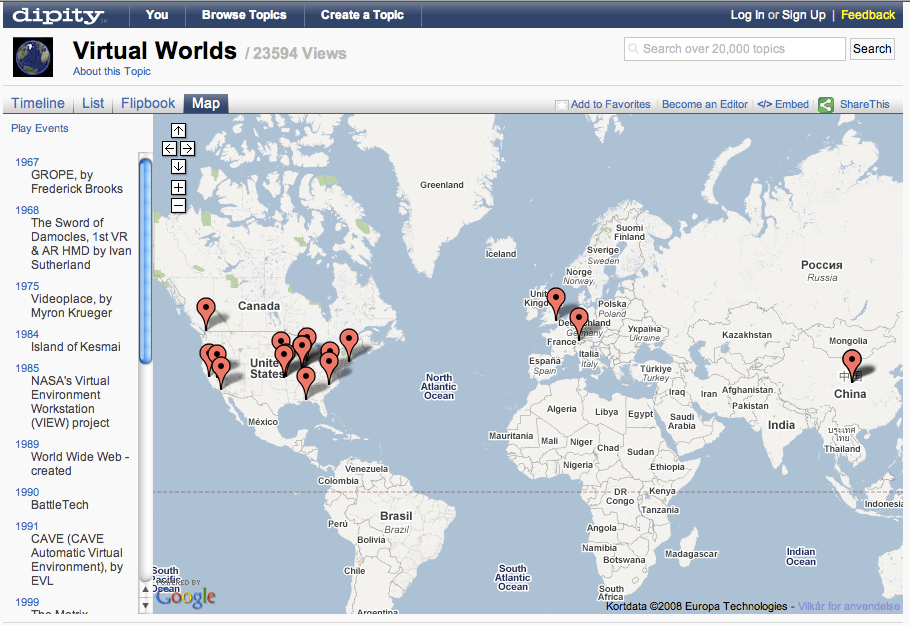
Task: Pan the map left with arrow
Action: click(169, 148)
